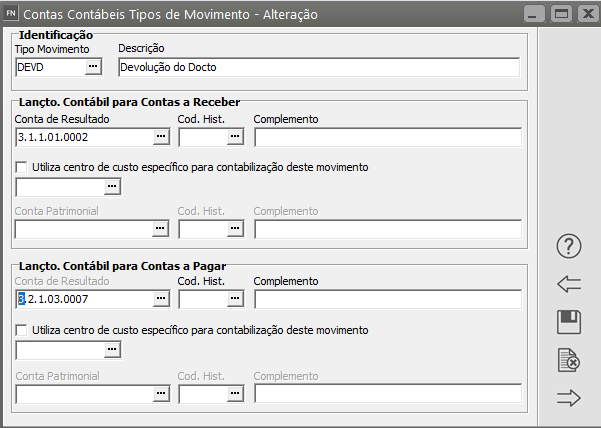This screenshot has width=601, height=428.
Task: Open Conta Patrimonial lookup in Contas a Pagar
Action: click(x=160, y=394)
